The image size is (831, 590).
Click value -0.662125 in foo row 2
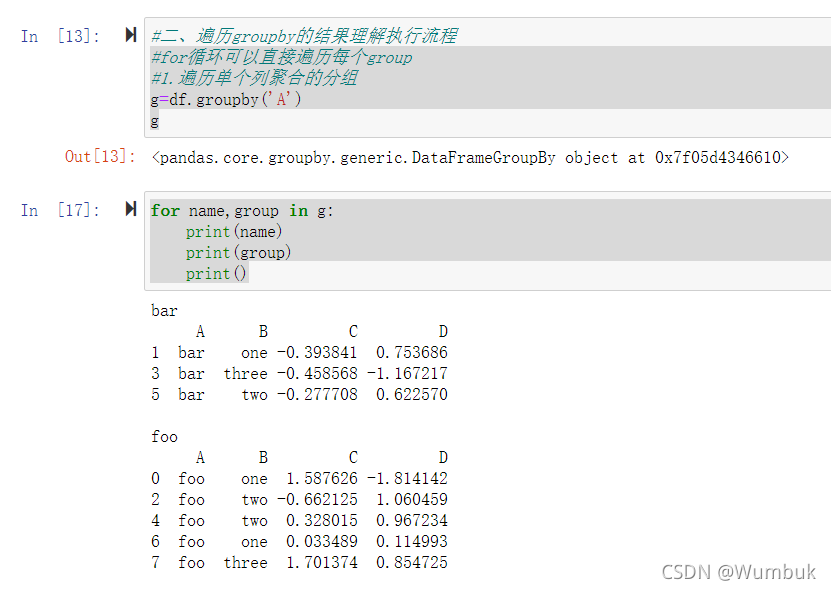point(317,499)
